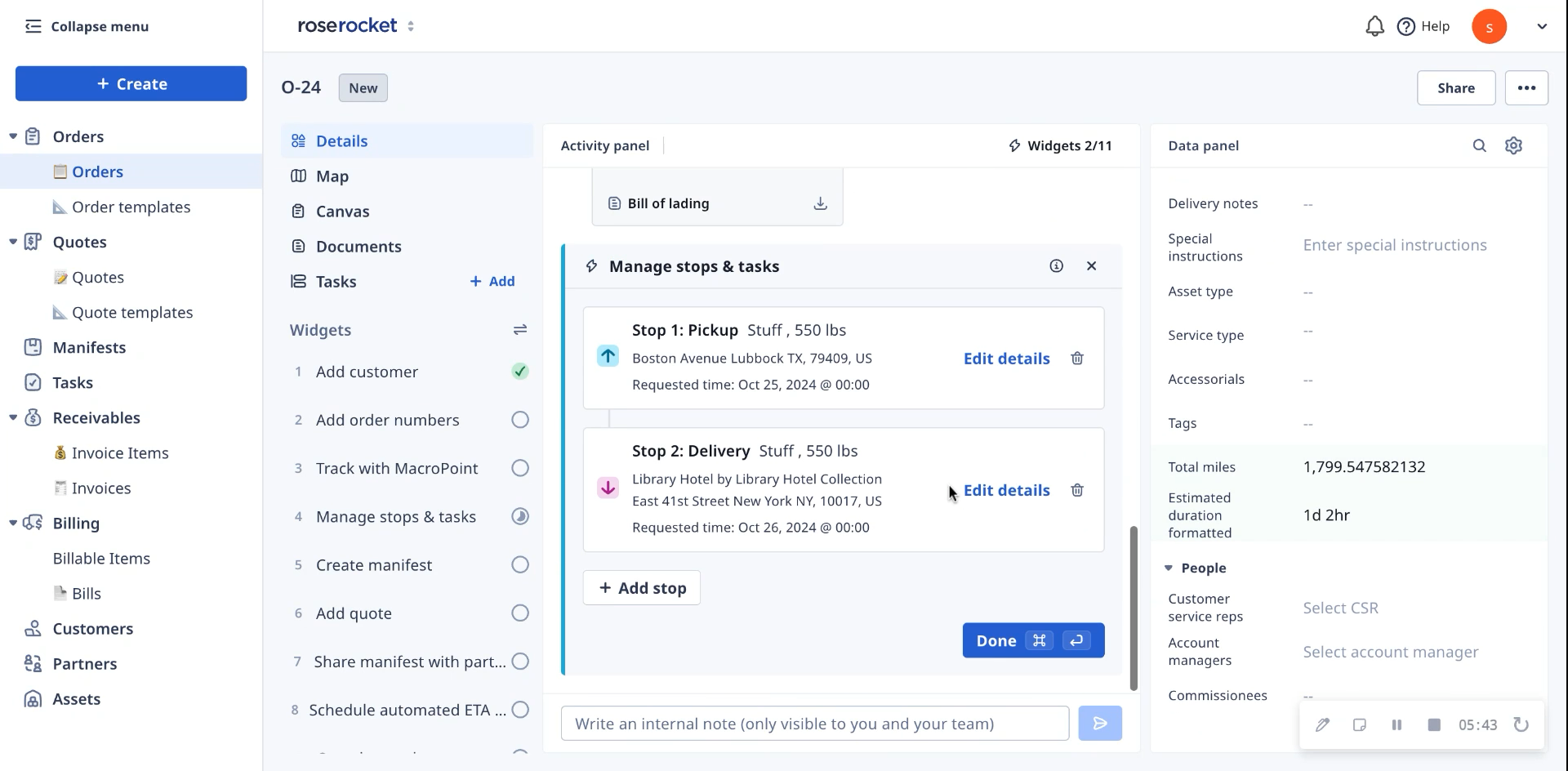The width and height of the screenshot is (1568, 771).
Task: Click the info icon on Manage stops & tasks
Action: point(1056,266)
